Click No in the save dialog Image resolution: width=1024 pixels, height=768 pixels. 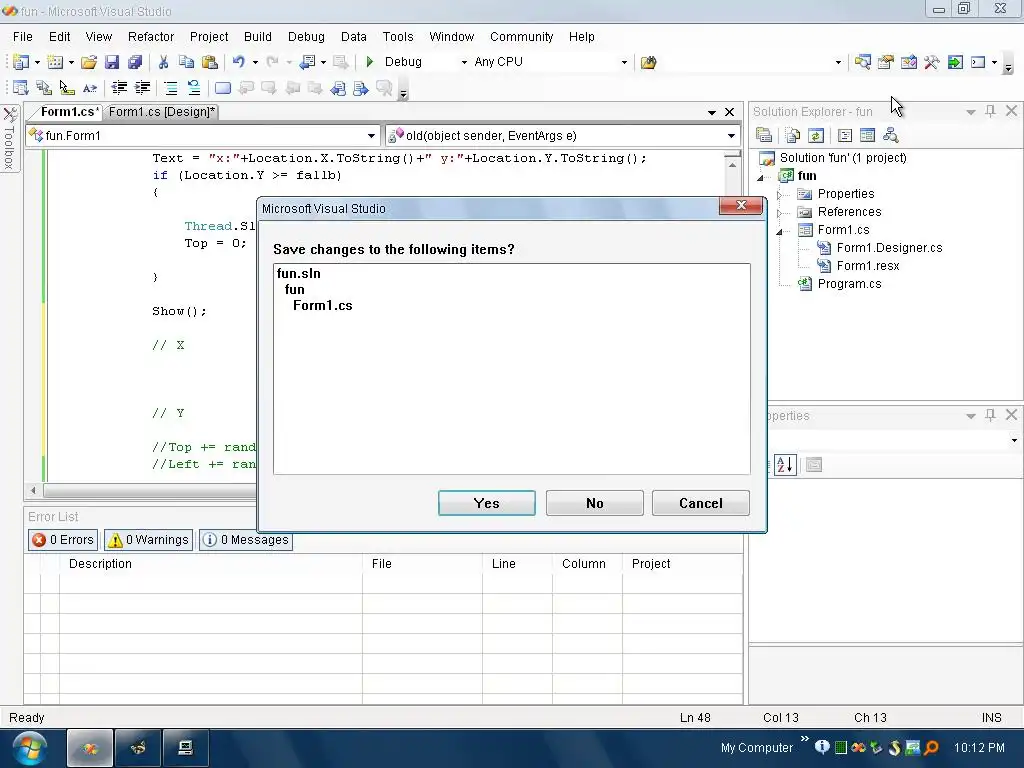pos(594,503)
